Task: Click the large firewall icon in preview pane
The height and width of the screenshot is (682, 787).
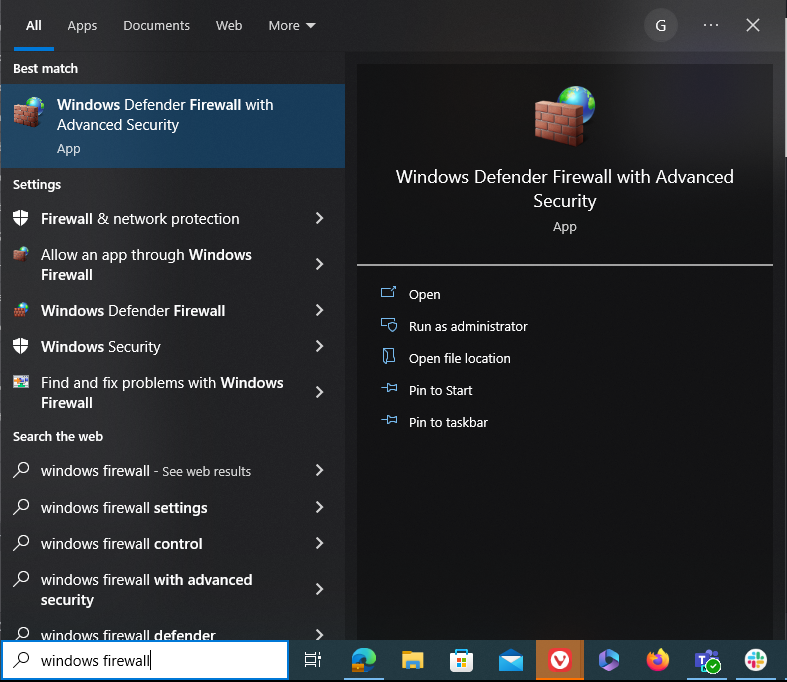Action: (565, 116)
